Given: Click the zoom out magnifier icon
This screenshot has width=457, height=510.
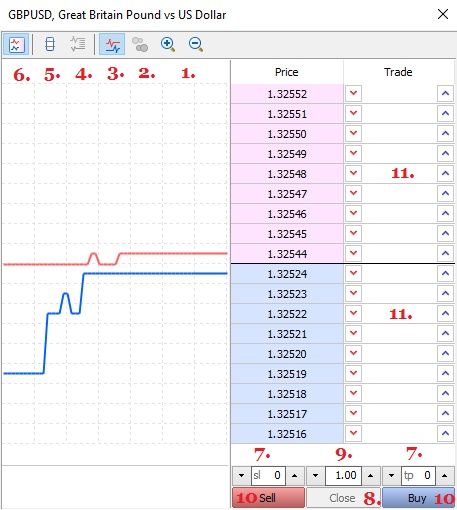Looking at the screenshot, I should [x=196, y=44].
